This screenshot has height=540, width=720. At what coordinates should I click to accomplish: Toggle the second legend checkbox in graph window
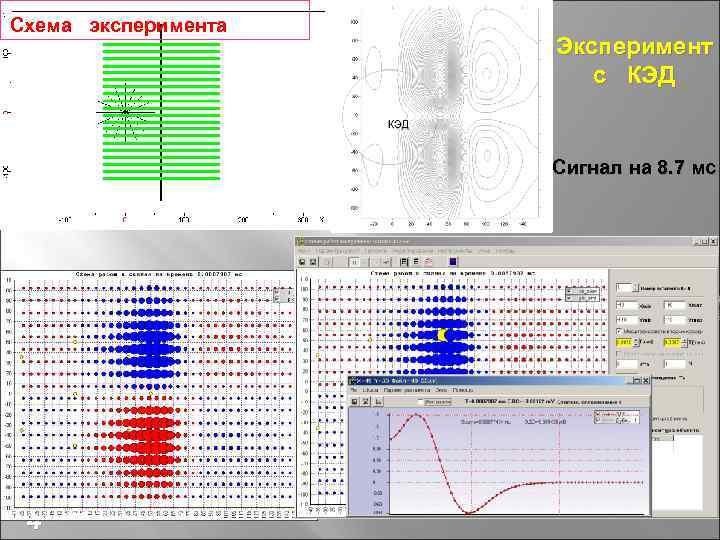click(598, 420)
